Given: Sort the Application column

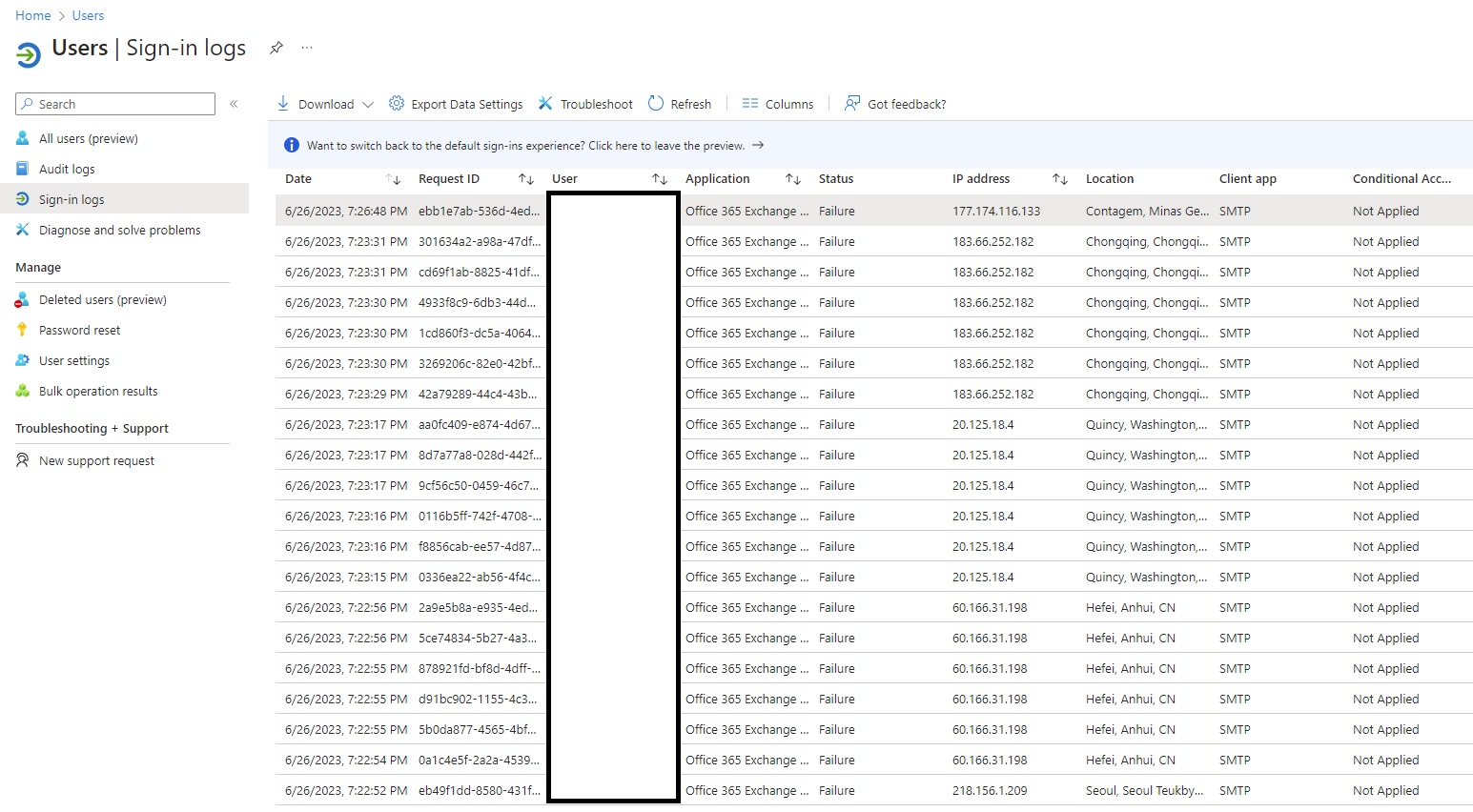Looking at the screenshot, I should pyautogui.click(x=792, y=178).
